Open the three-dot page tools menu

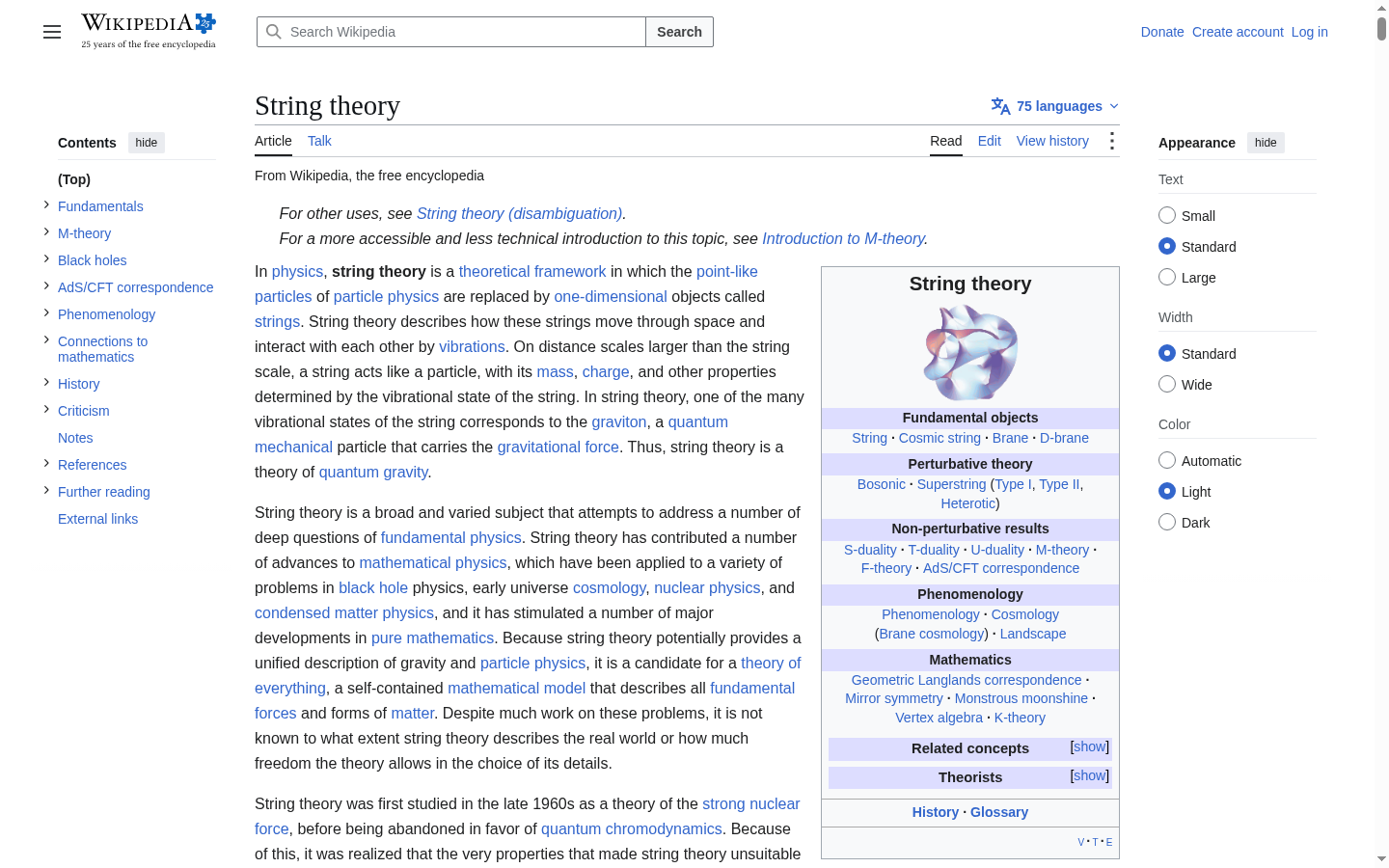(1112, 141)
